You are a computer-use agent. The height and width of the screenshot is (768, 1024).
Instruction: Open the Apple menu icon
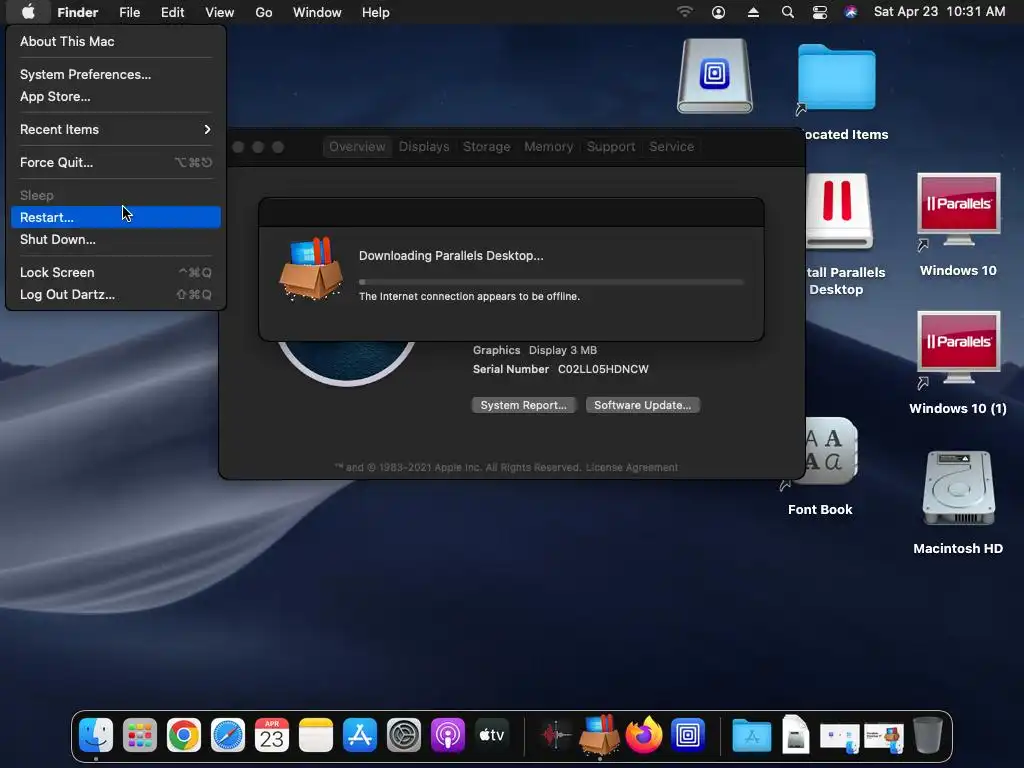coord(28,12)
